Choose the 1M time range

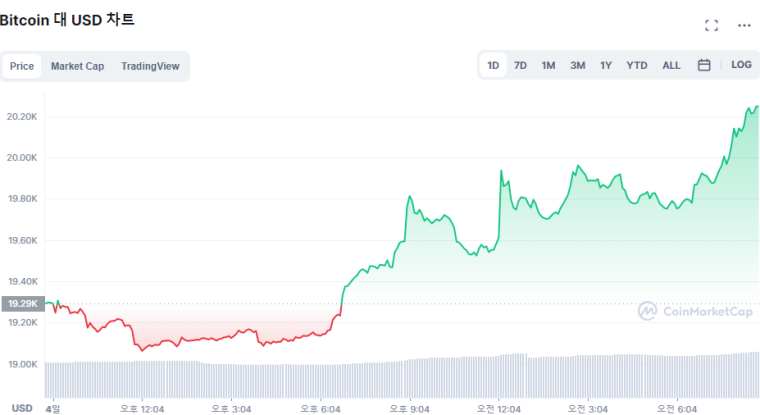point(548,65)
